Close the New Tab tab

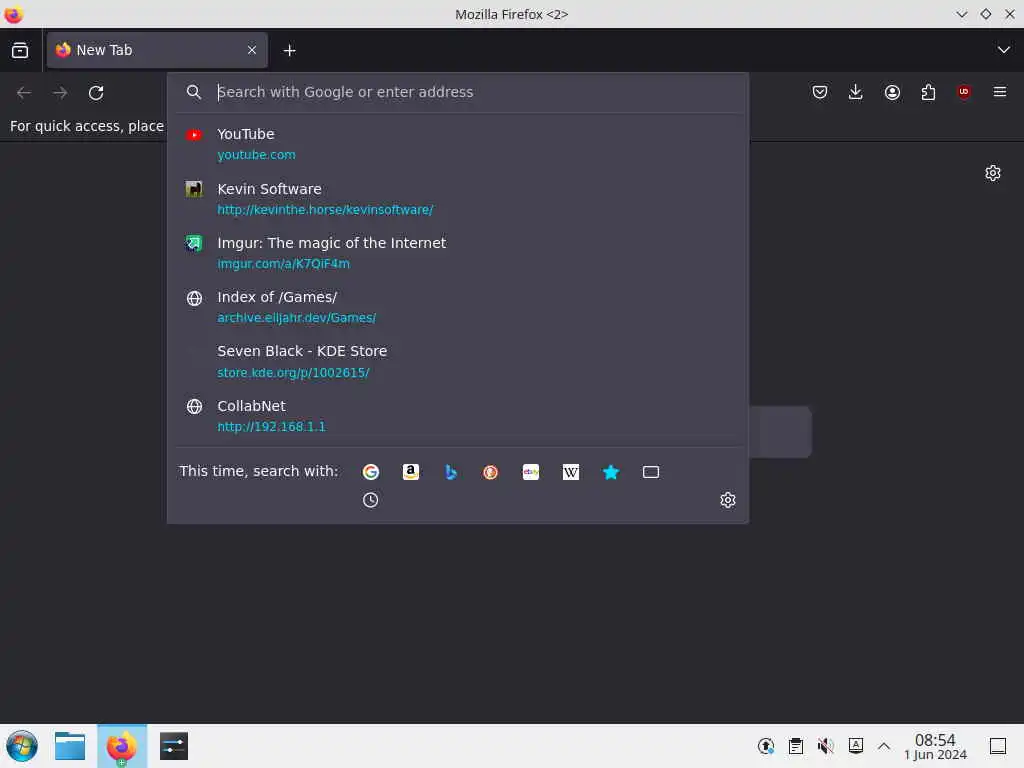[x=252, y=50]
